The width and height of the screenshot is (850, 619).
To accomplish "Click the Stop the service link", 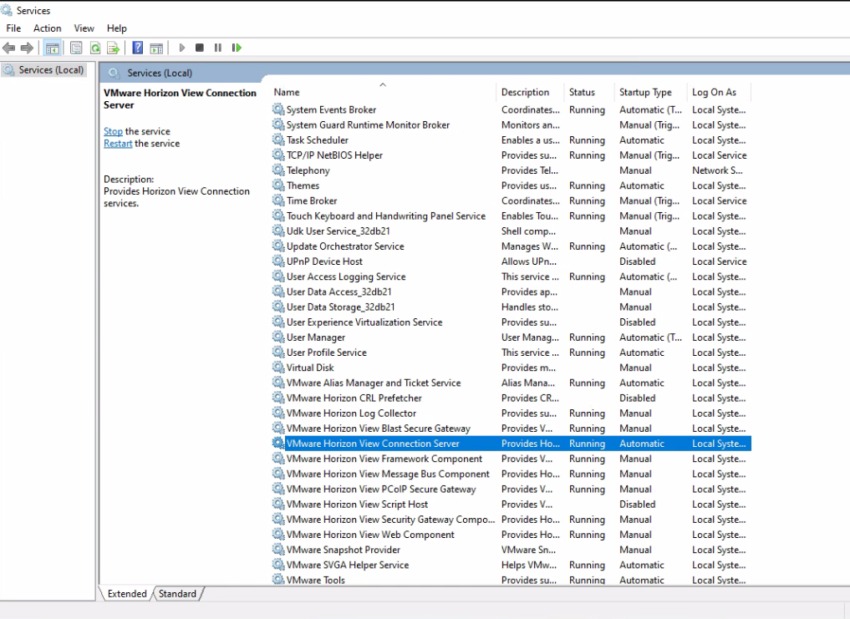I will click(x=113, y=131).
